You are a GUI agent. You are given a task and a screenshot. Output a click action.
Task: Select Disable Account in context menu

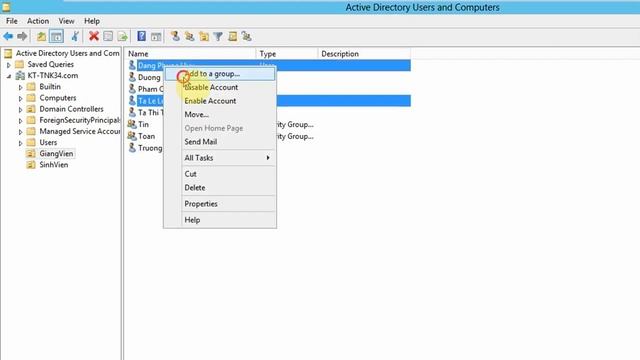(220, 87)
